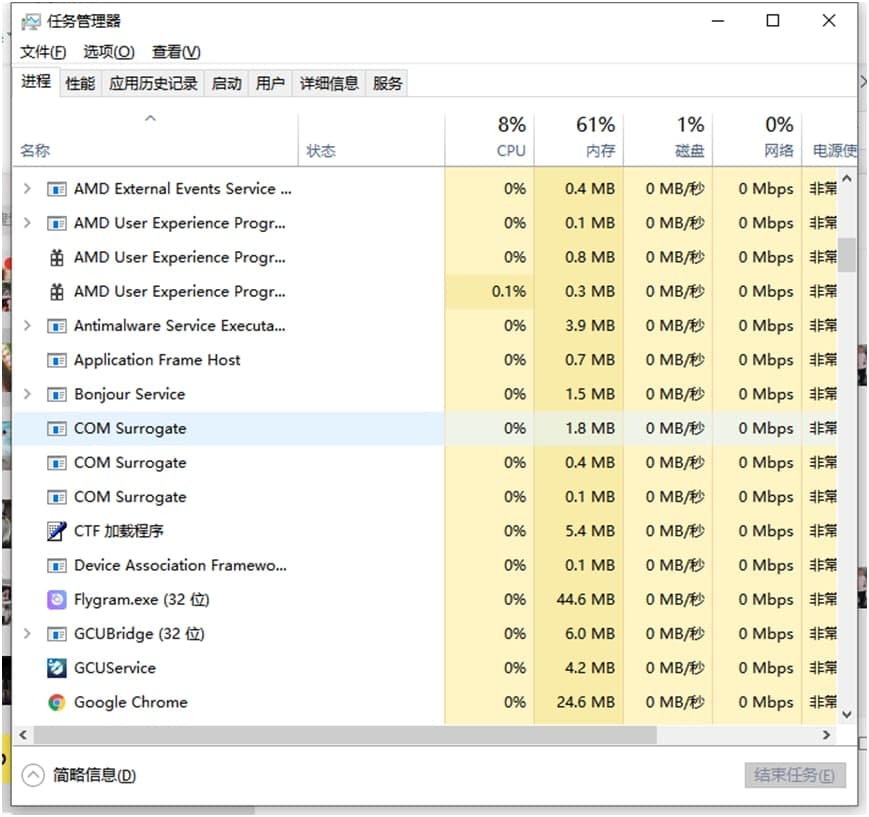
Task: Click the horizontal scrollbar right arrow
Action: (826, 735)
